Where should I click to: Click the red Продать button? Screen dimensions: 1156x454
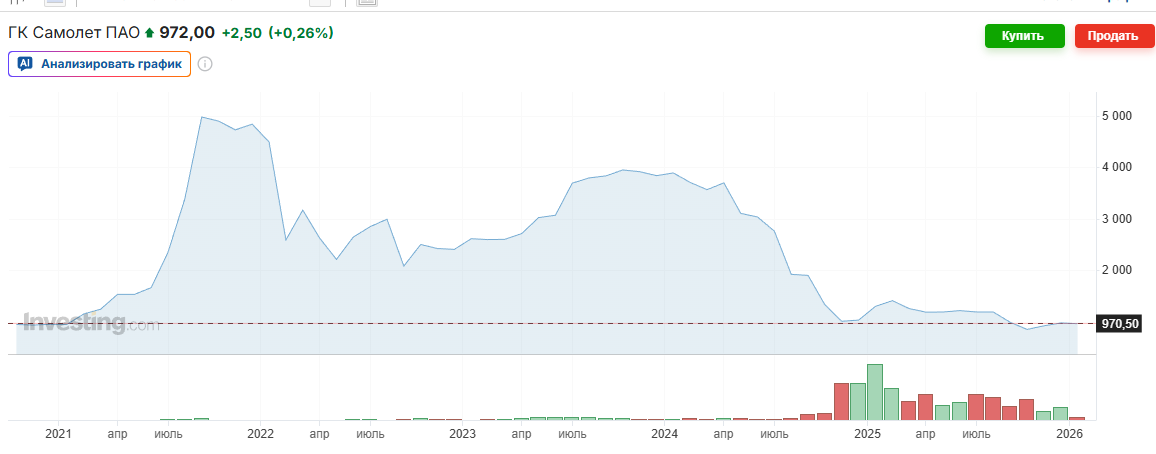pos(1113,36)
